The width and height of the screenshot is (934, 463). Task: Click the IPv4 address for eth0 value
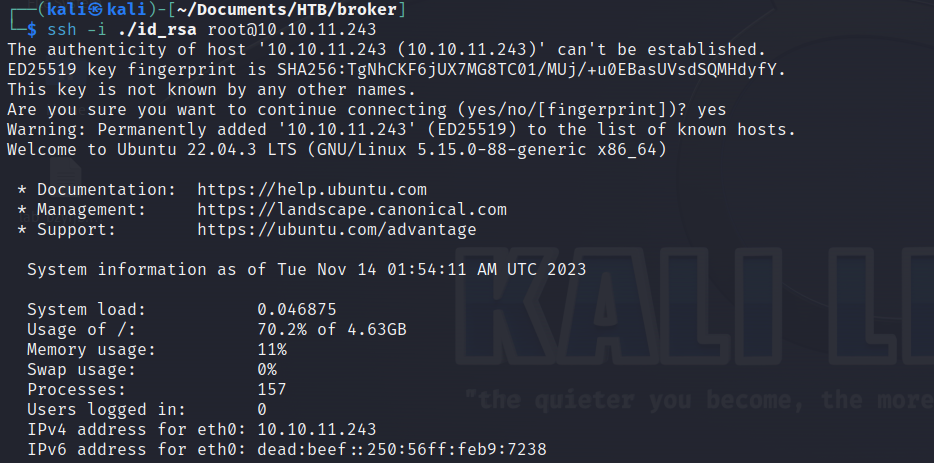(317, 430)
